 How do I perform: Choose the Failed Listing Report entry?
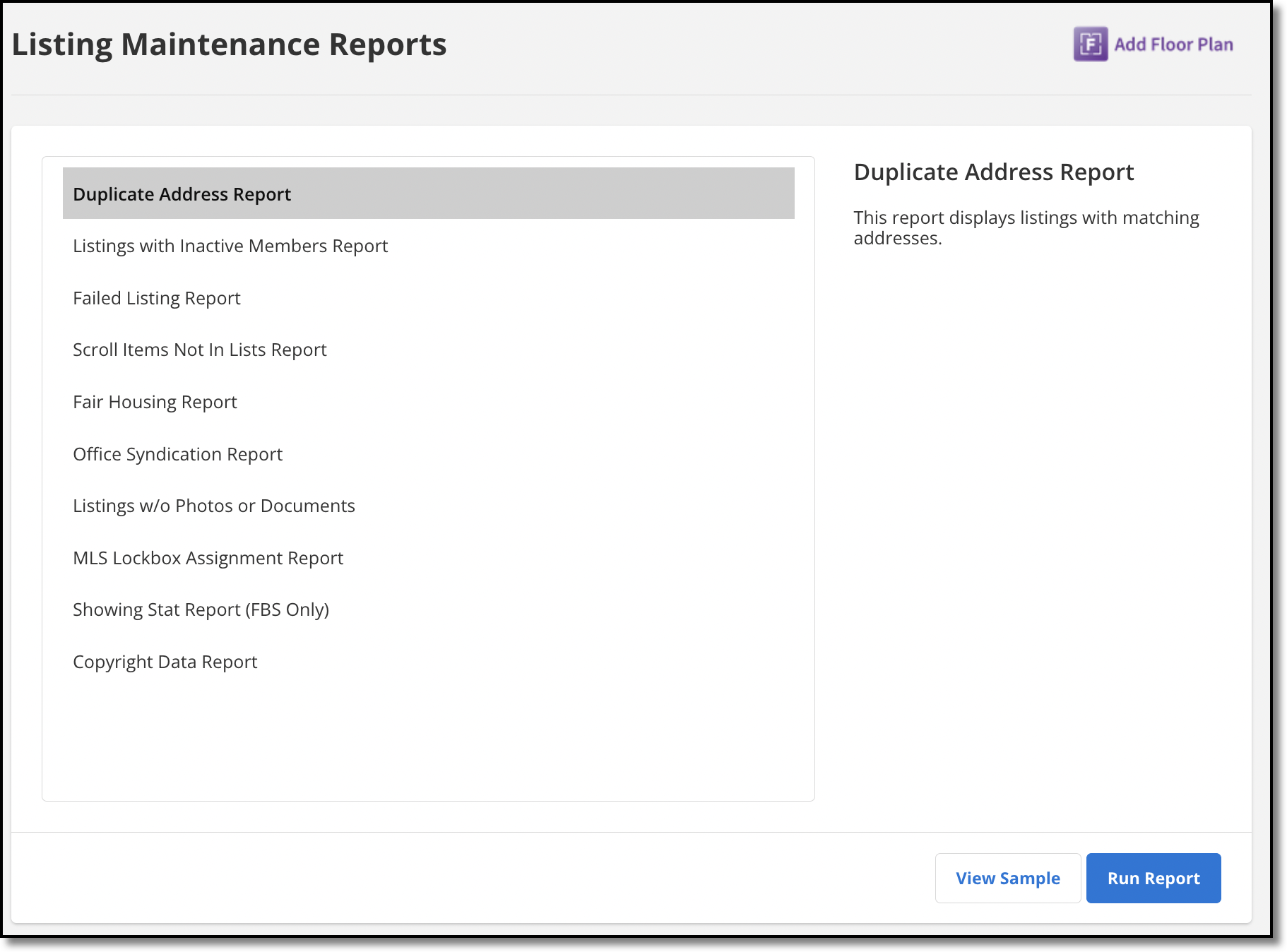click(428, 298)
